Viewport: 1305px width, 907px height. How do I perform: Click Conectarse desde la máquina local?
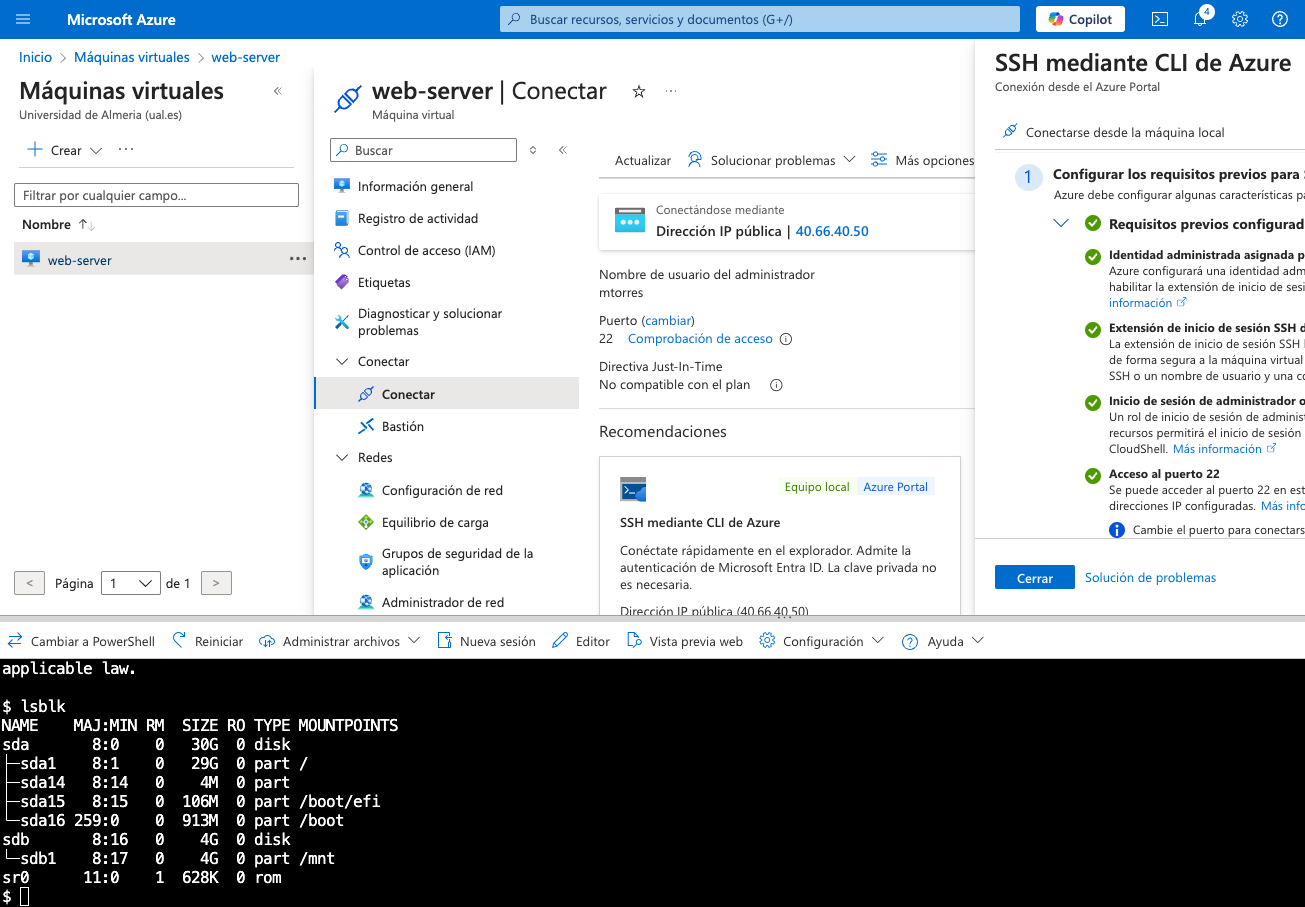tap(1113, 132)
